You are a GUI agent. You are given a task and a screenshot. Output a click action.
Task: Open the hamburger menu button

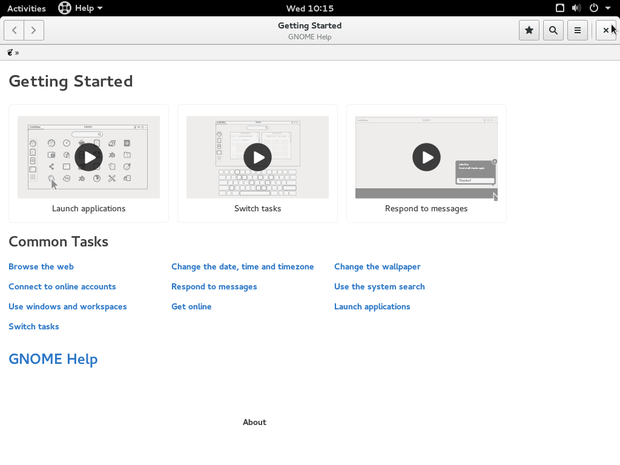577,30
